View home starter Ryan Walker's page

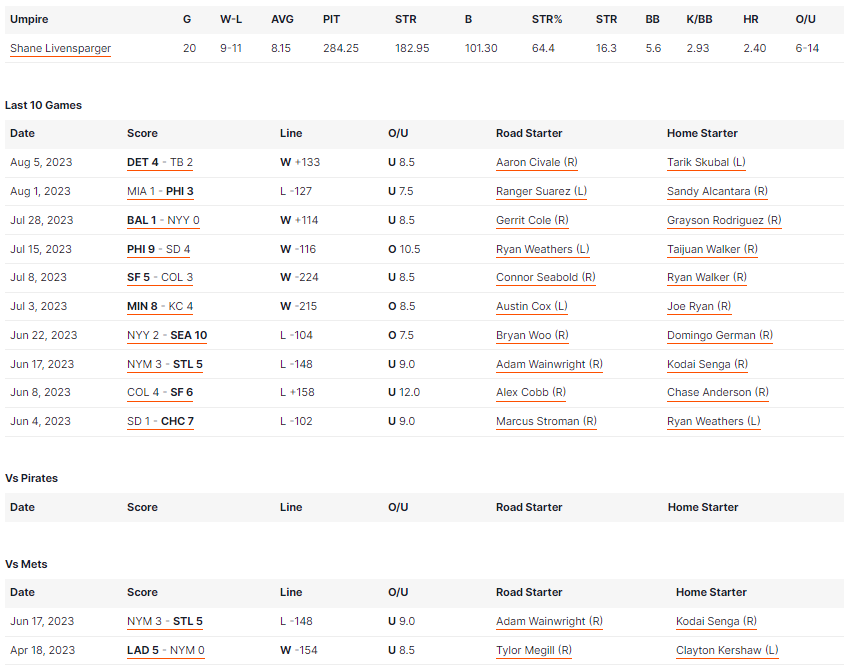pyautogui.click(x=707, y=277)
